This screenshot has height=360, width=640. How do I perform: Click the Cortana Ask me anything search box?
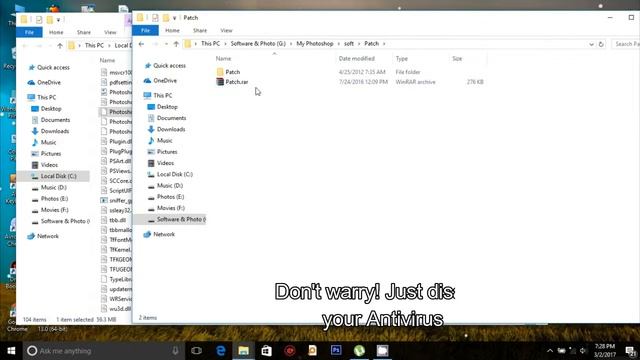tap(104, 351)
